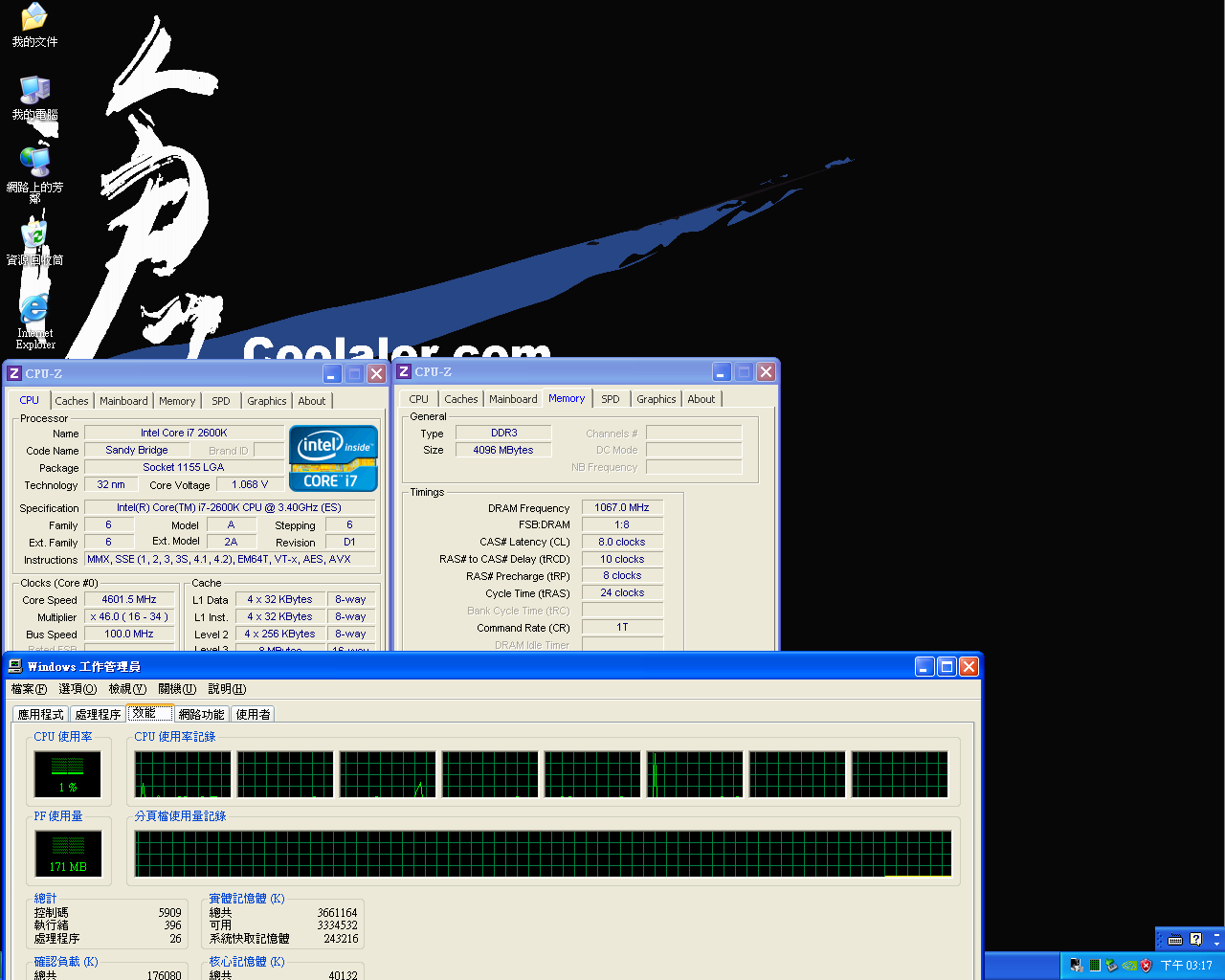Select About tab in left CPU-Z window
1225x980 pixels.
pyautogui.click(x=312, y=401)
